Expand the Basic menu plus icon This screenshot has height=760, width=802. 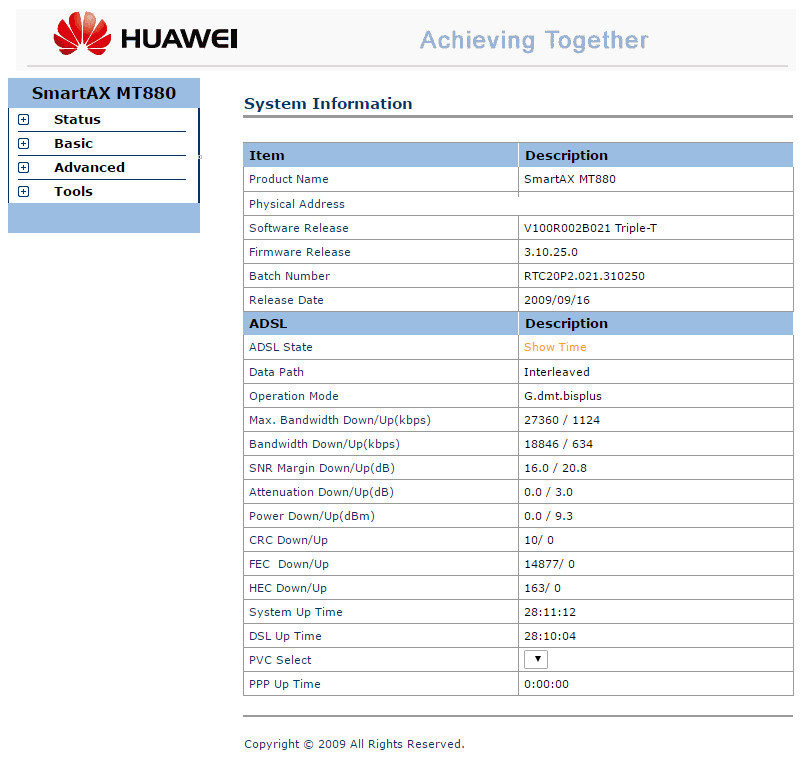click(x=24, y=143)
